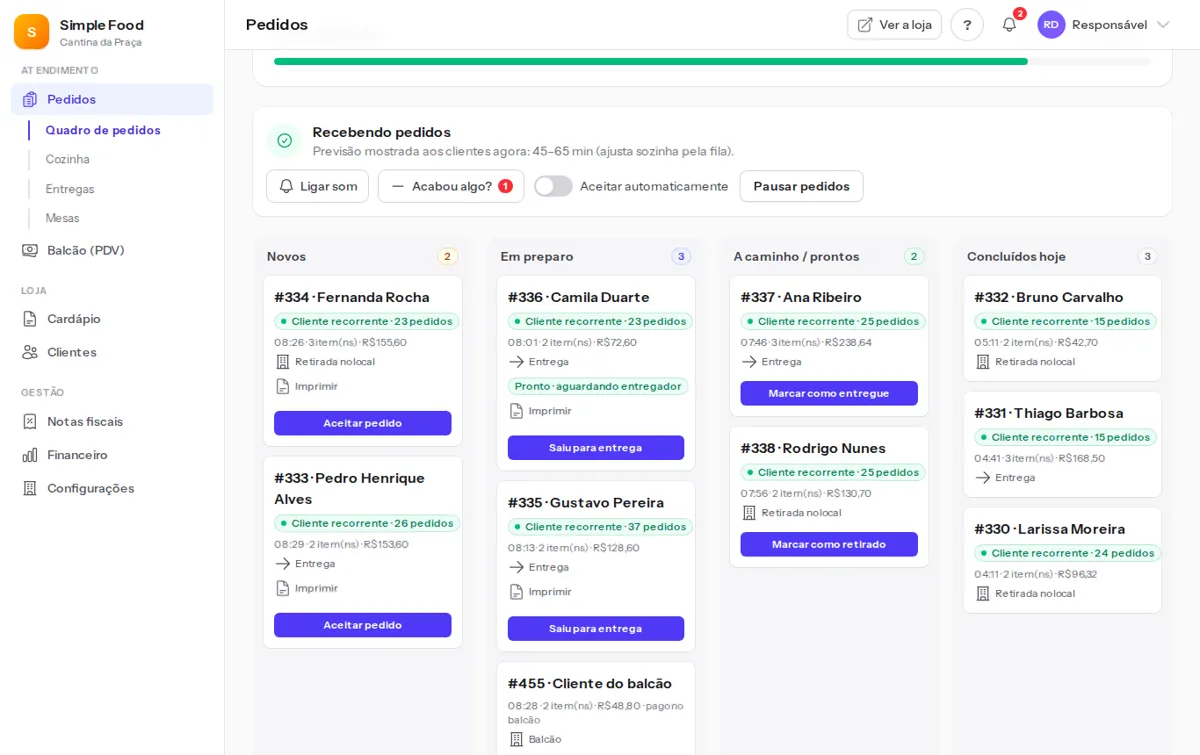Click the green progress bar at top
The width and height of the screenshot is (1200, 755).
coord(651,62)
